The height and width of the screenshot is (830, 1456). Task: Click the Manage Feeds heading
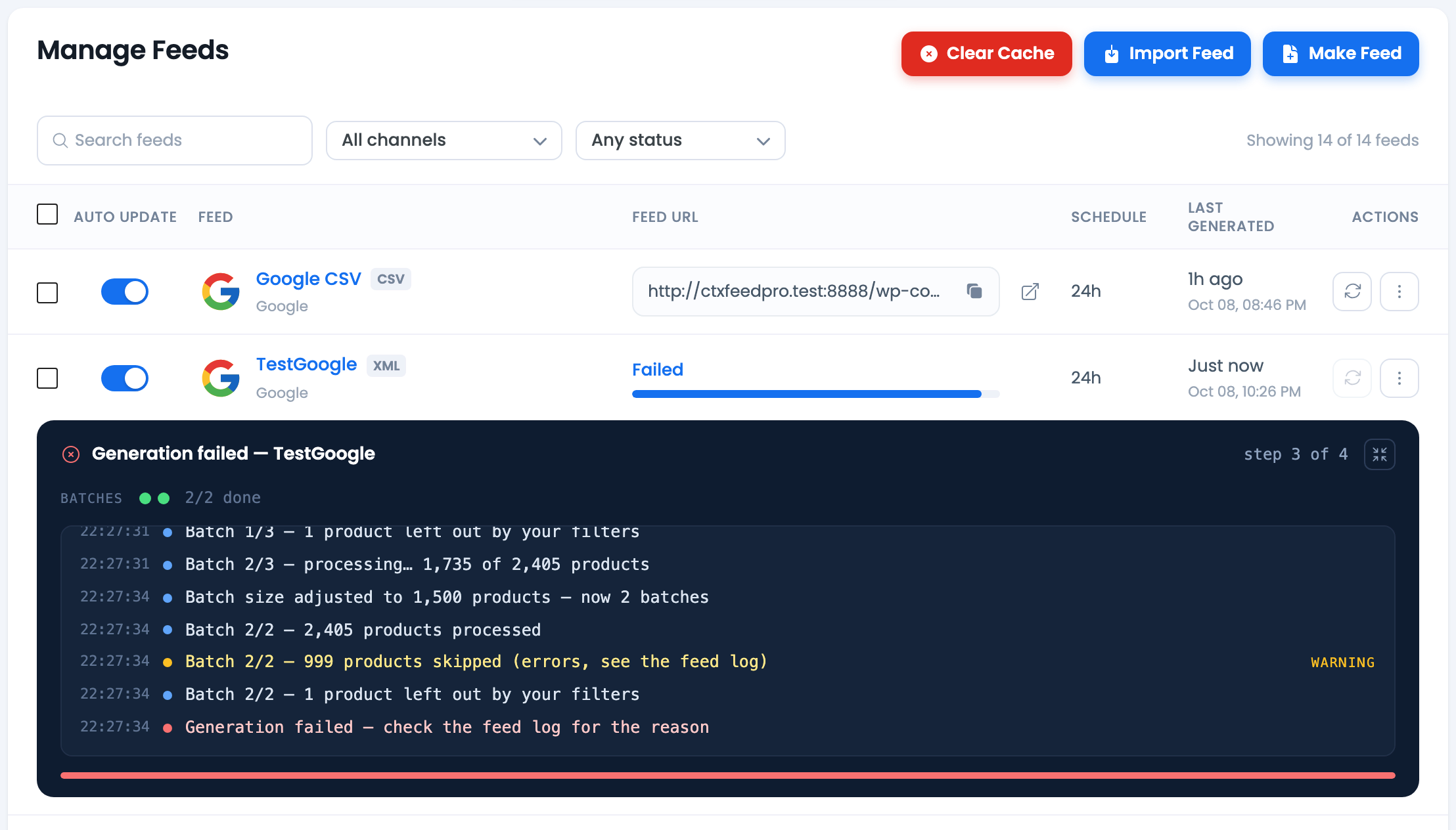click(x=133, y=51)
